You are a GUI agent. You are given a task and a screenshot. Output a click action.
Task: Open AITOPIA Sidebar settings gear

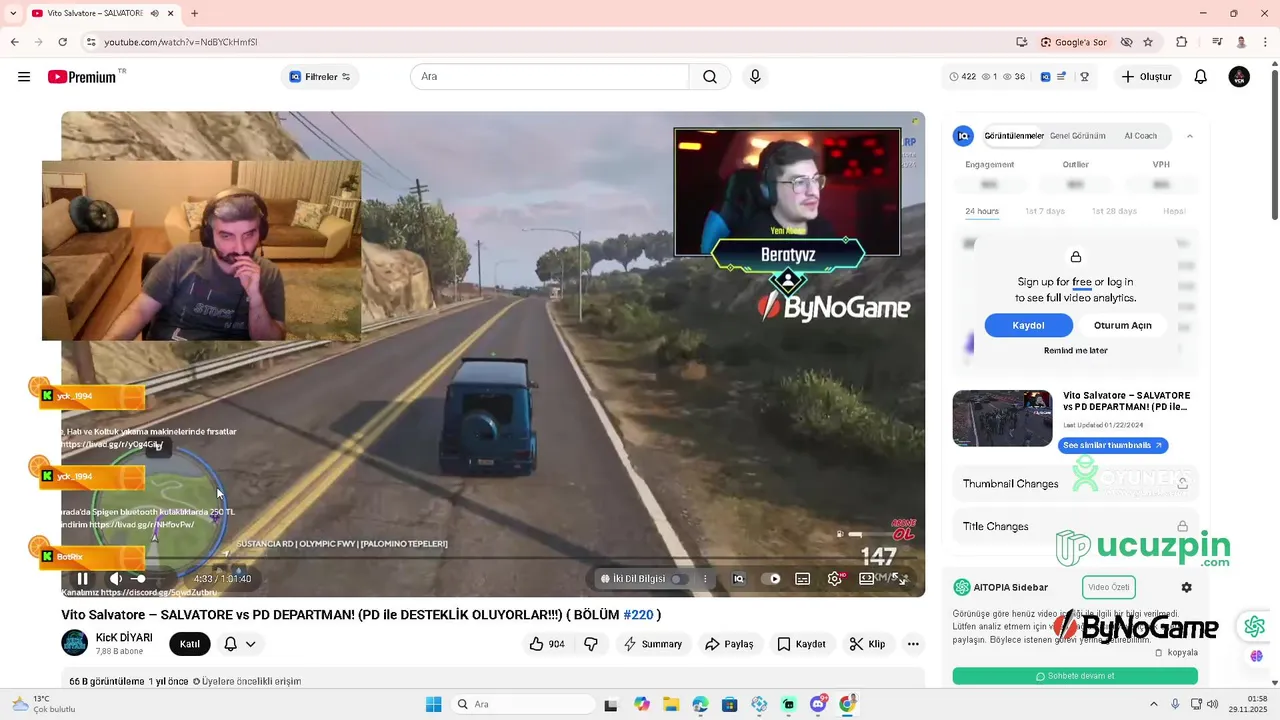[x=1186, y=587]
